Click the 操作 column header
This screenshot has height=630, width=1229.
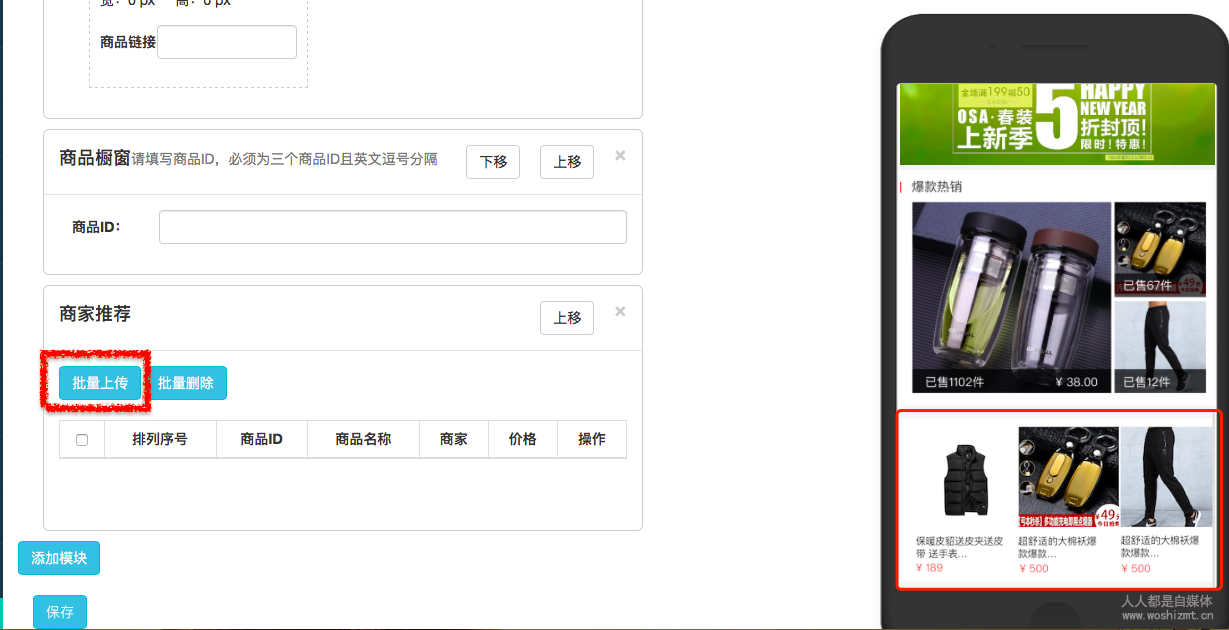592,439
